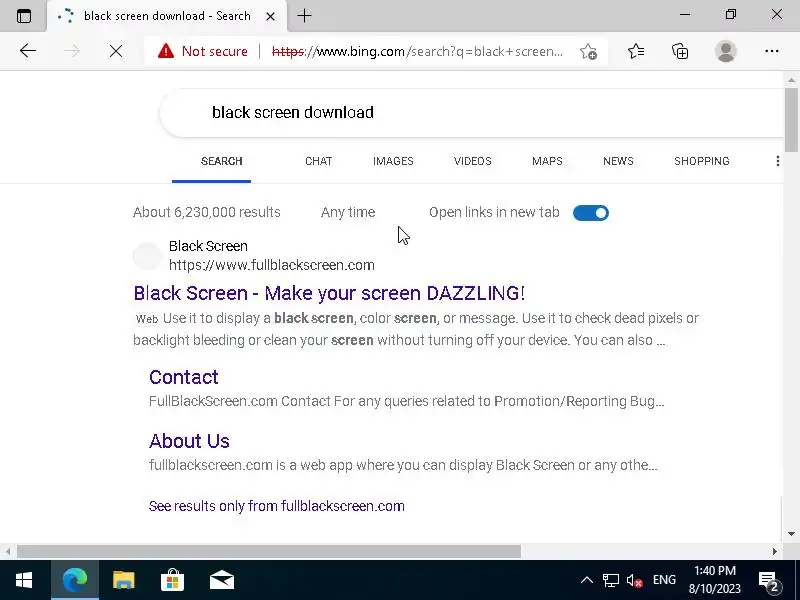Click the scroll right arrow
This screenshot has width=800, height=600.
click(x=774, y=552)
